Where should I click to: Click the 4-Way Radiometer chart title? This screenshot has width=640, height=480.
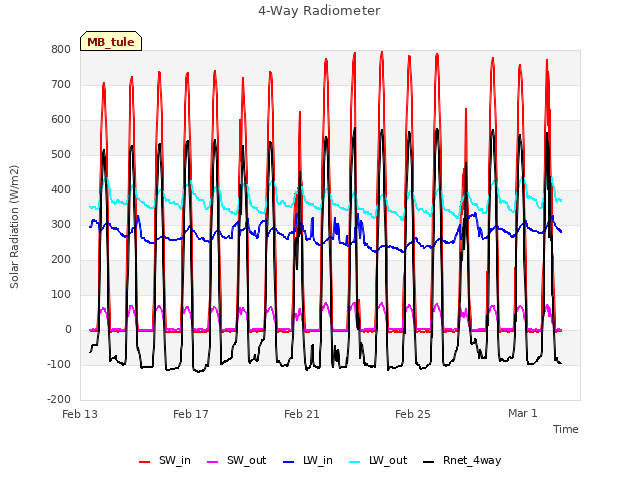pos(319,11)
